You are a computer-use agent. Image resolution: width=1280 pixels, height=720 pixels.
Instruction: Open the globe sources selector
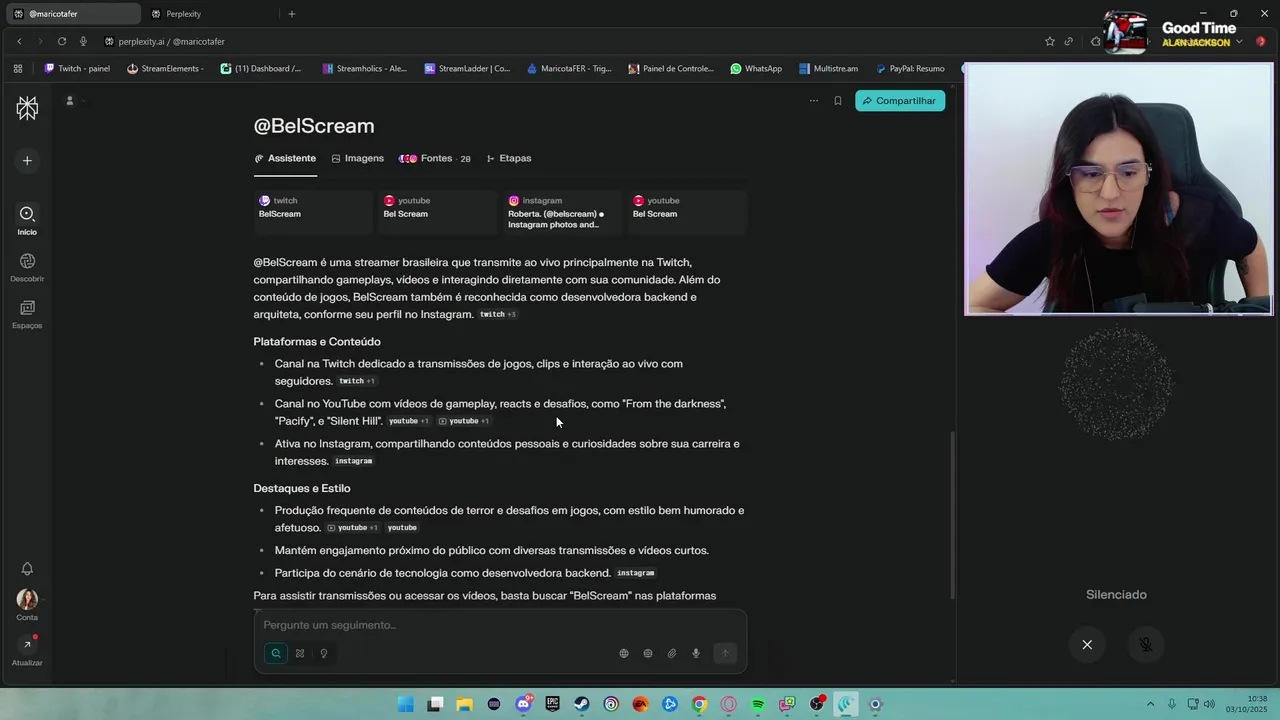pyautogui.click(x=624, y=653)
